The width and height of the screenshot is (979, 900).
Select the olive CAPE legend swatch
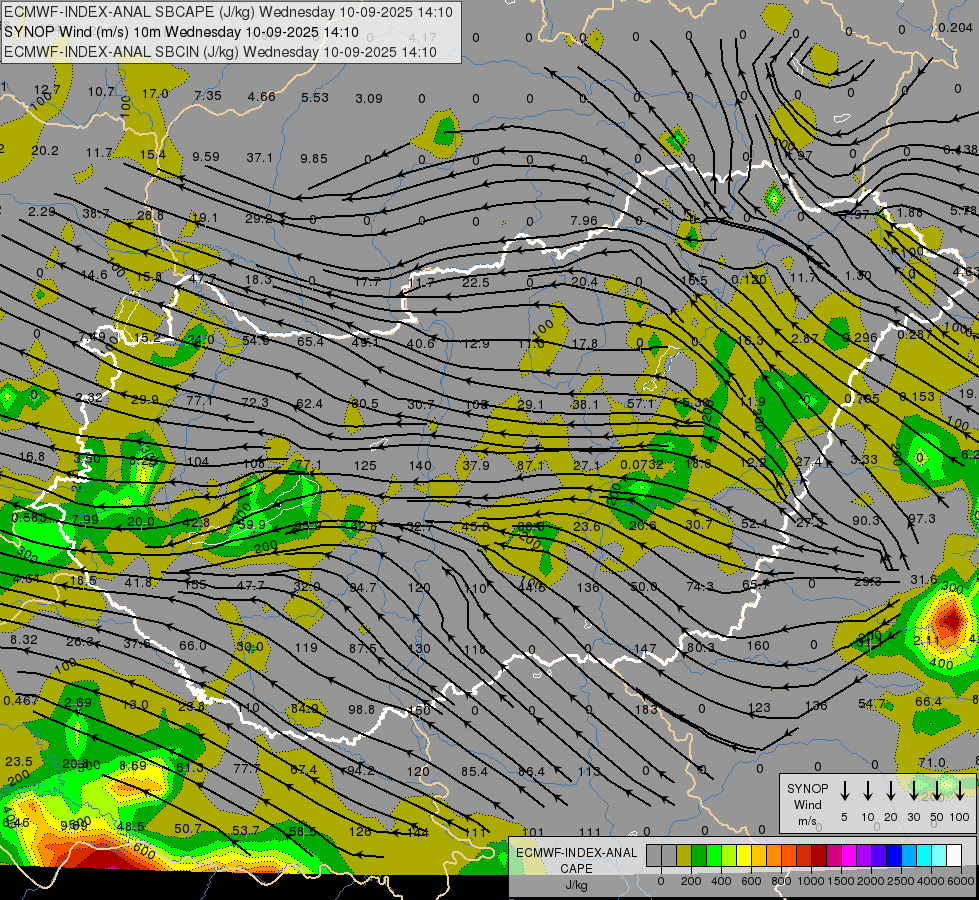[684, 856]
